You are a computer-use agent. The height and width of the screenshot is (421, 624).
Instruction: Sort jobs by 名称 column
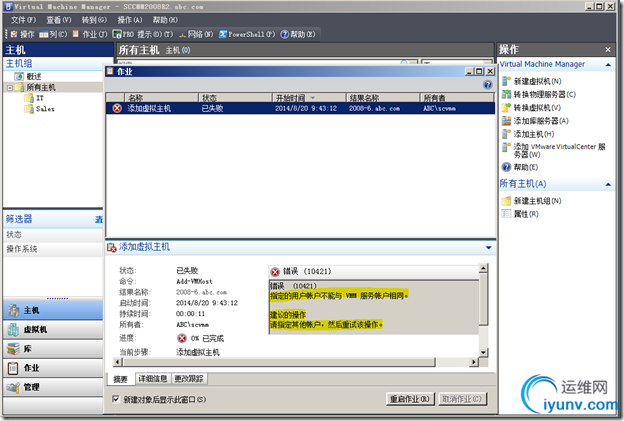click(x=161, y=98)
